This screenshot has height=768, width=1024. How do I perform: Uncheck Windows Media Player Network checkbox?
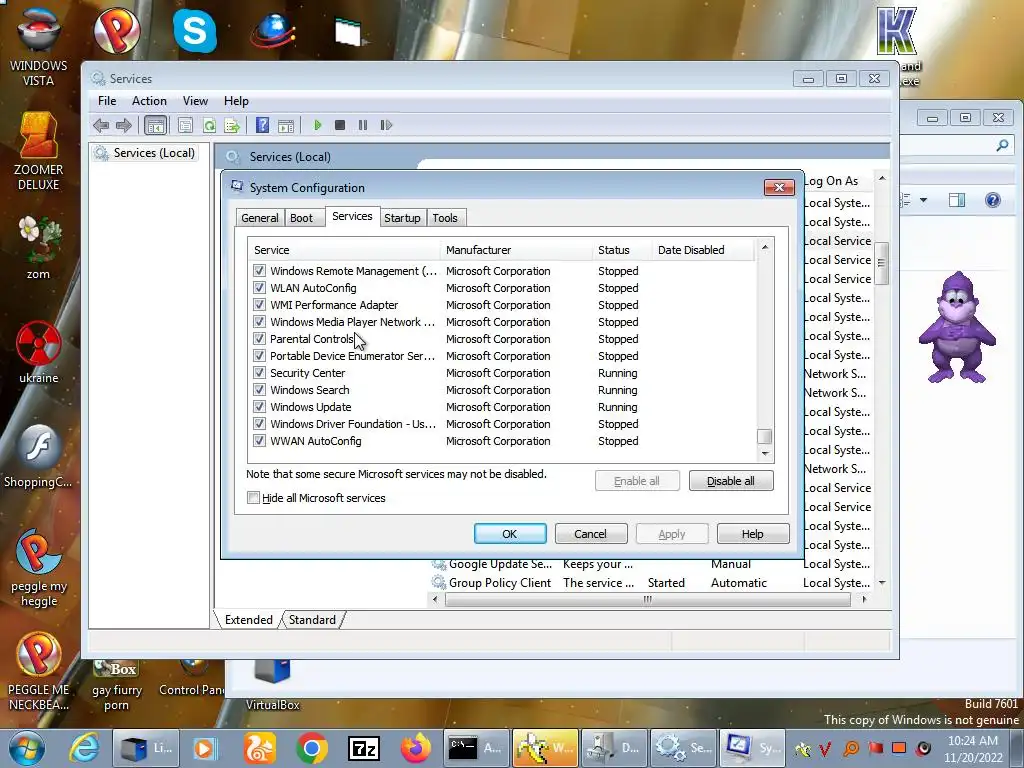[259, 321]
